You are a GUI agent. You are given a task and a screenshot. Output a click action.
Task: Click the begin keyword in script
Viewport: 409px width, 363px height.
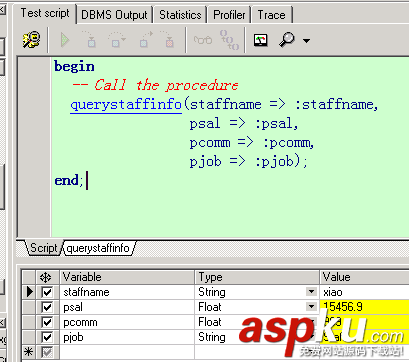pyautogui.click(x=74, y=67)
